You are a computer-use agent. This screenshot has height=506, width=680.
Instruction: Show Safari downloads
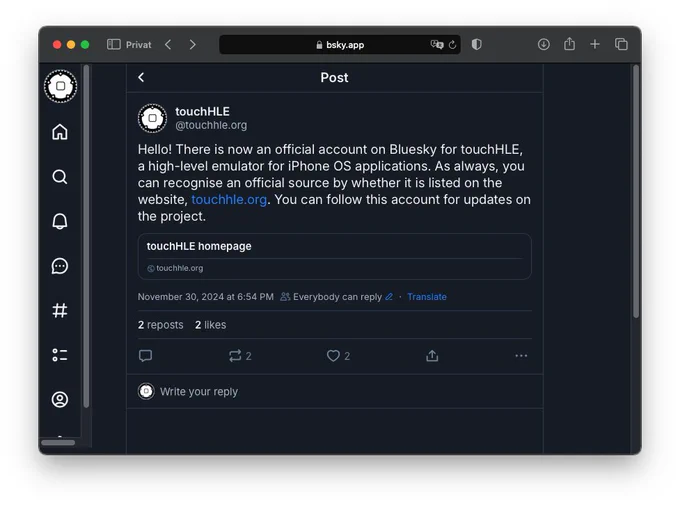tap(543, 44)
